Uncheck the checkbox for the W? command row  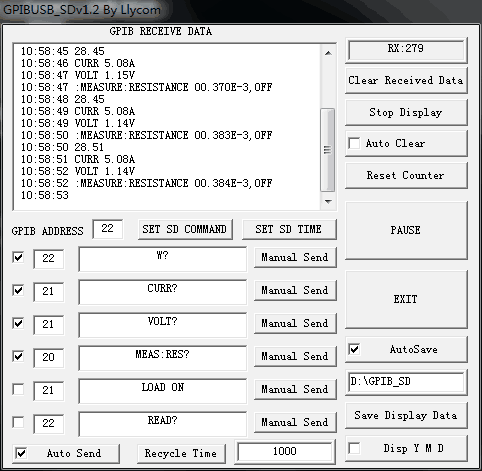click(18, 257)
